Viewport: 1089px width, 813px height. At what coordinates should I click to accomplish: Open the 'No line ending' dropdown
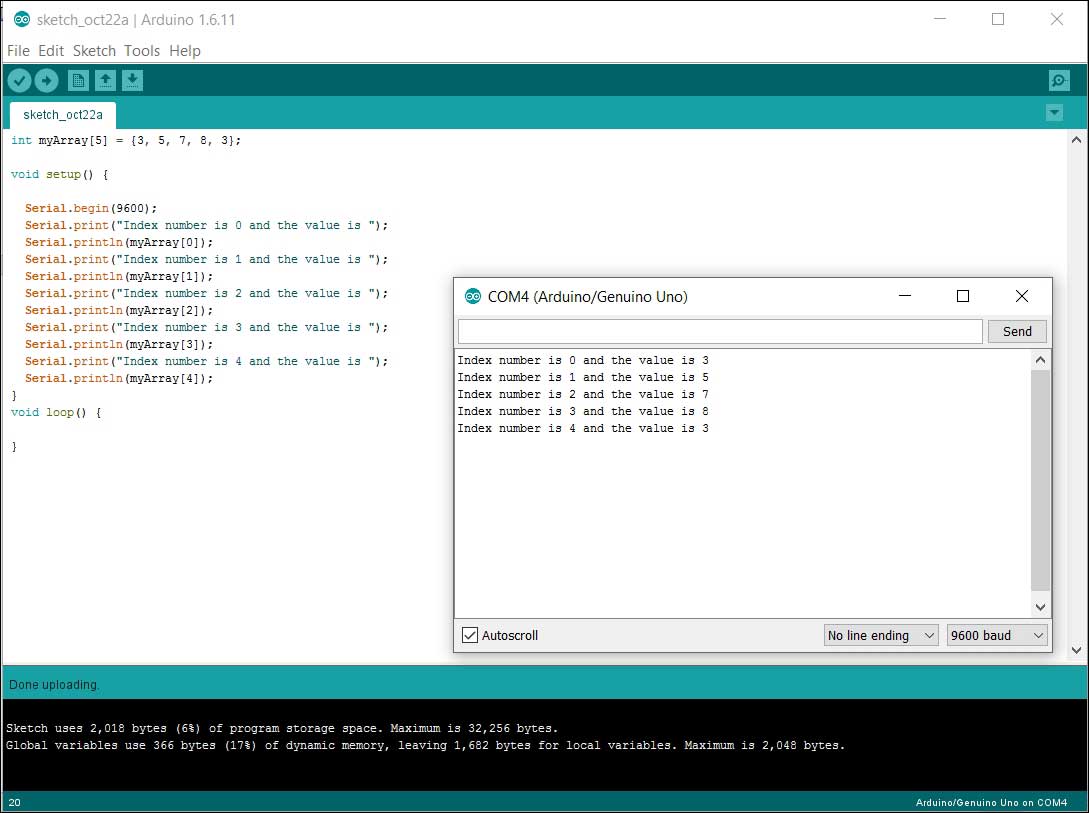coord(881,635)
